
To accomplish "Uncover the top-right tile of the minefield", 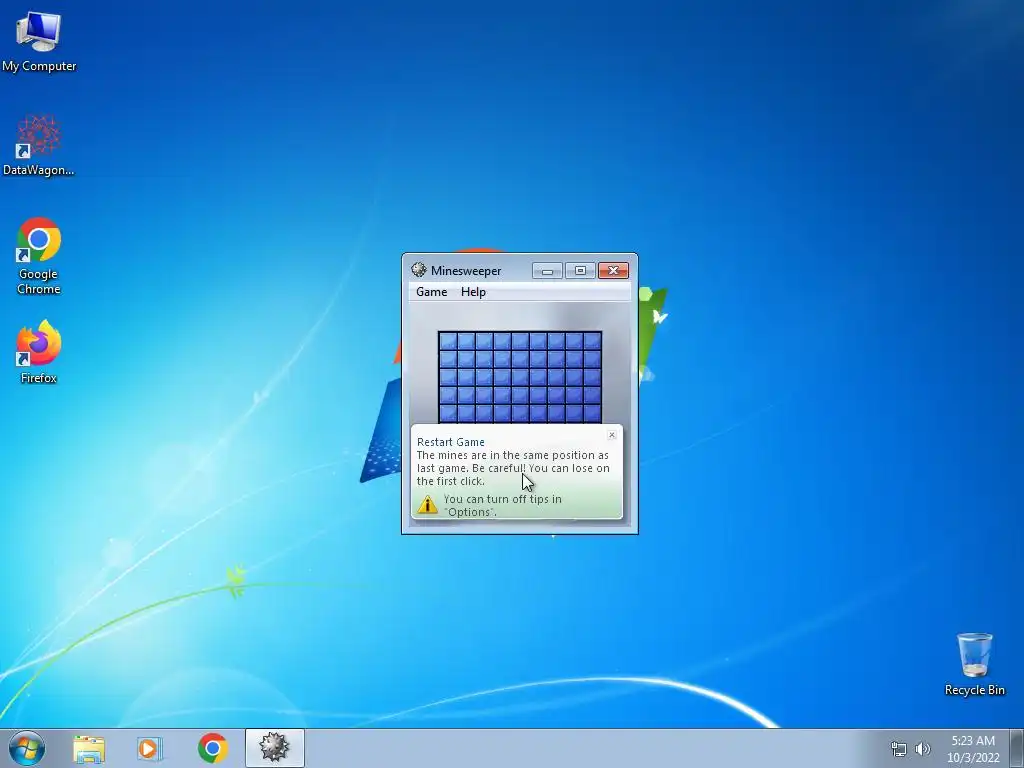I will [x=592, y=341].
